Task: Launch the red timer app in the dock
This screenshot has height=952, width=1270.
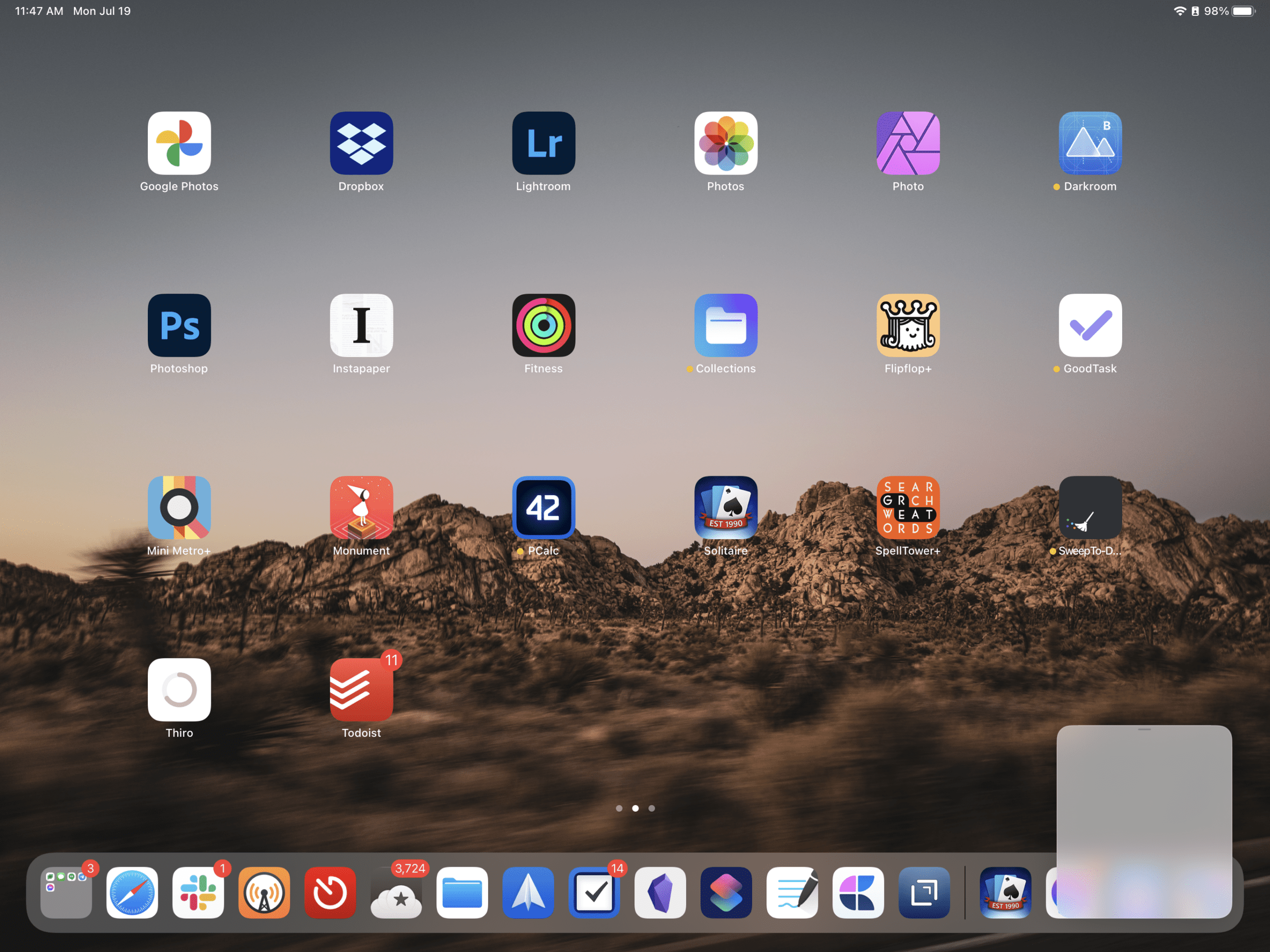Action: pyautogui.click(x=330, y=892)
